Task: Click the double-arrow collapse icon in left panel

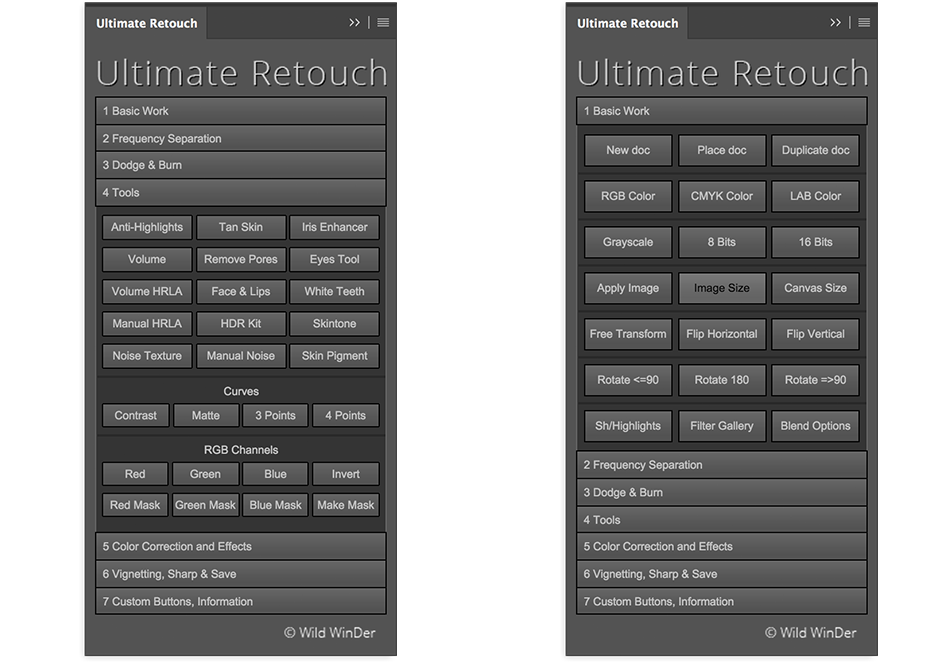Action: pyautogui.click(x=354, y=22)
